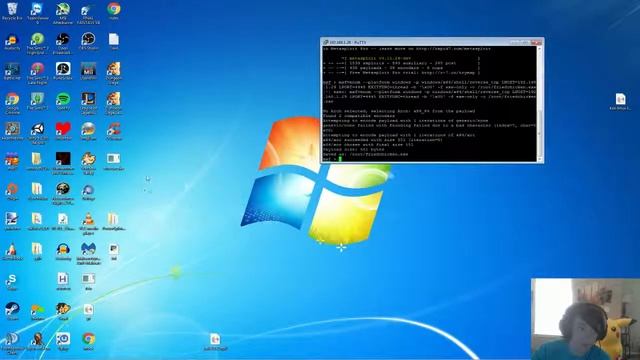
Task: Select the League of Legends shortcut
Action: (88, 102)
